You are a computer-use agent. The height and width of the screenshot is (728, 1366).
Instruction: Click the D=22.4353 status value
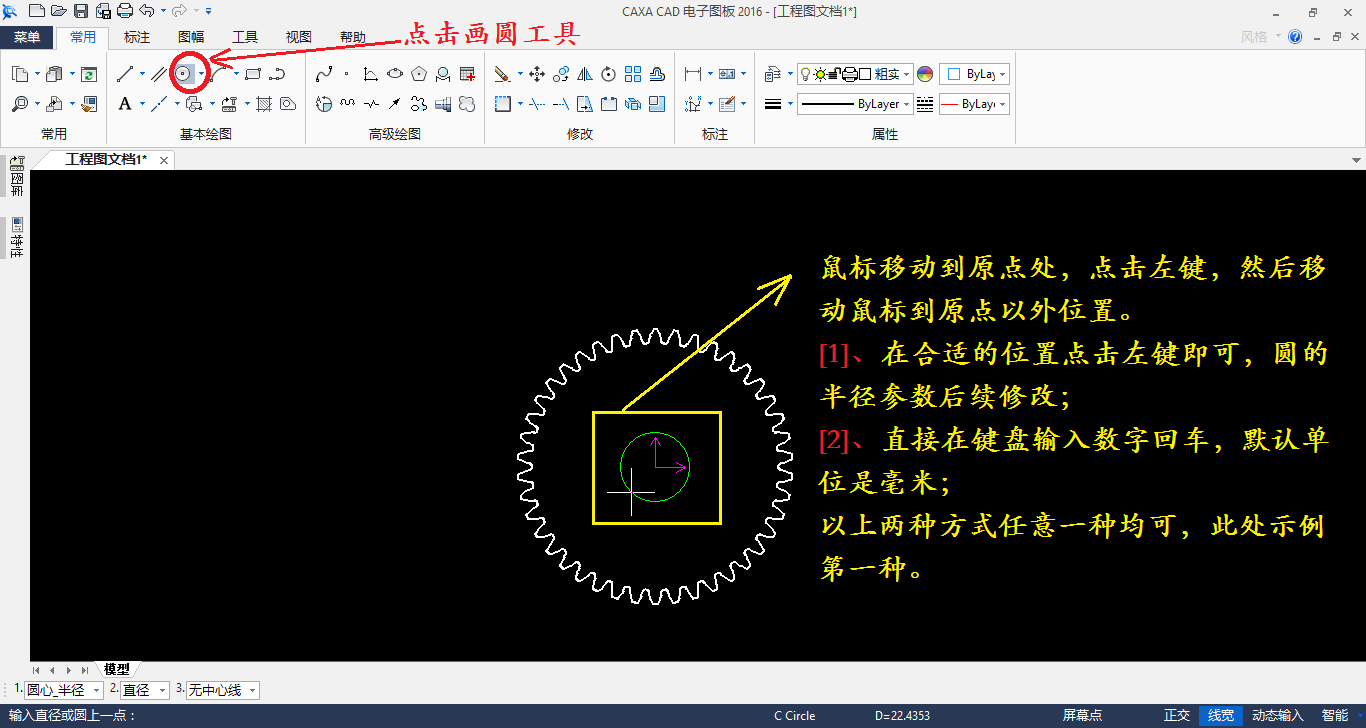[x=902, y=716]
